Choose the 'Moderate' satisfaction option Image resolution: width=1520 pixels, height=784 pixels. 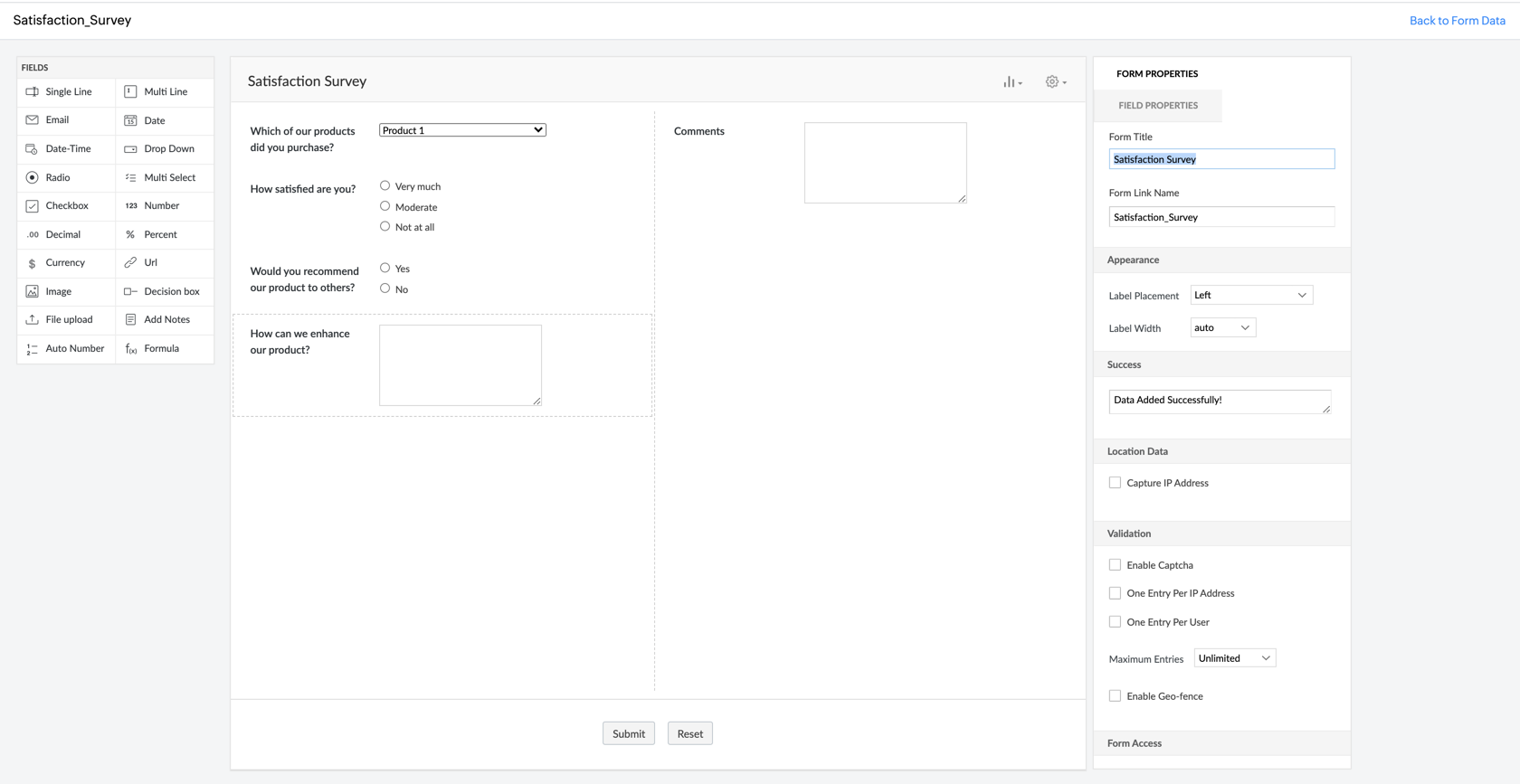(x=385, y=206)
